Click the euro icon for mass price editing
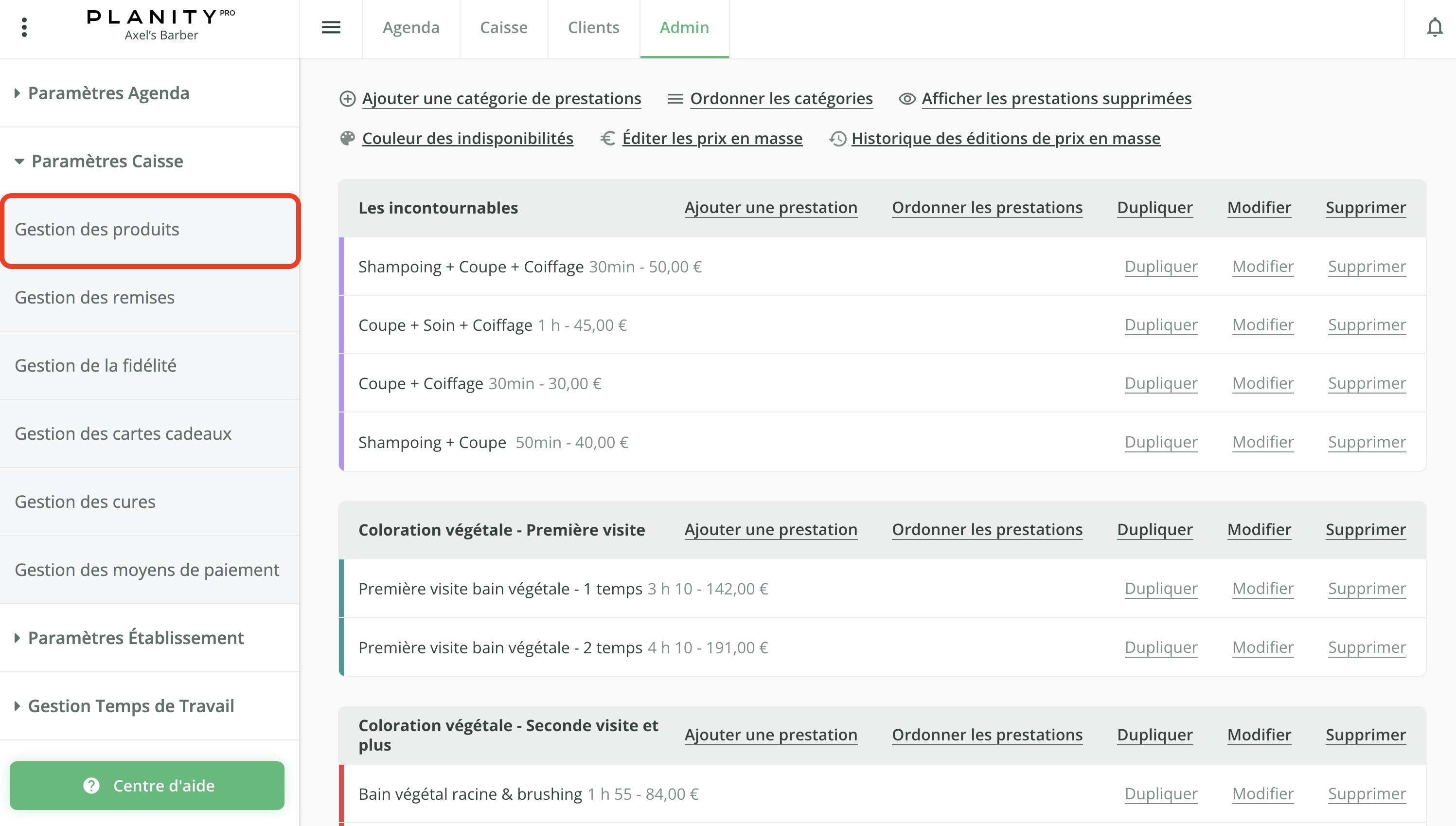 click(608, 139)
